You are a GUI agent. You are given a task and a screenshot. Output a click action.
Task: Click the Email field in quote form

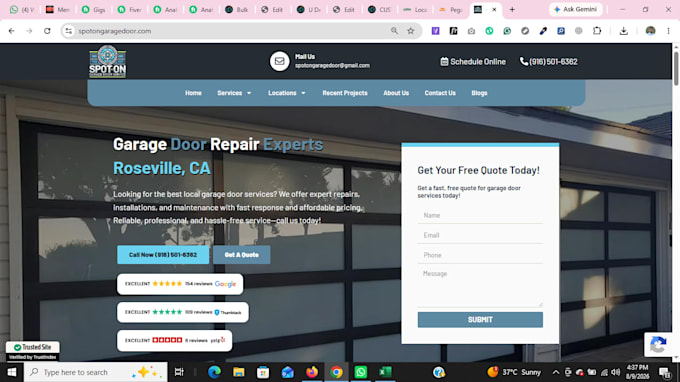[480, 235]
